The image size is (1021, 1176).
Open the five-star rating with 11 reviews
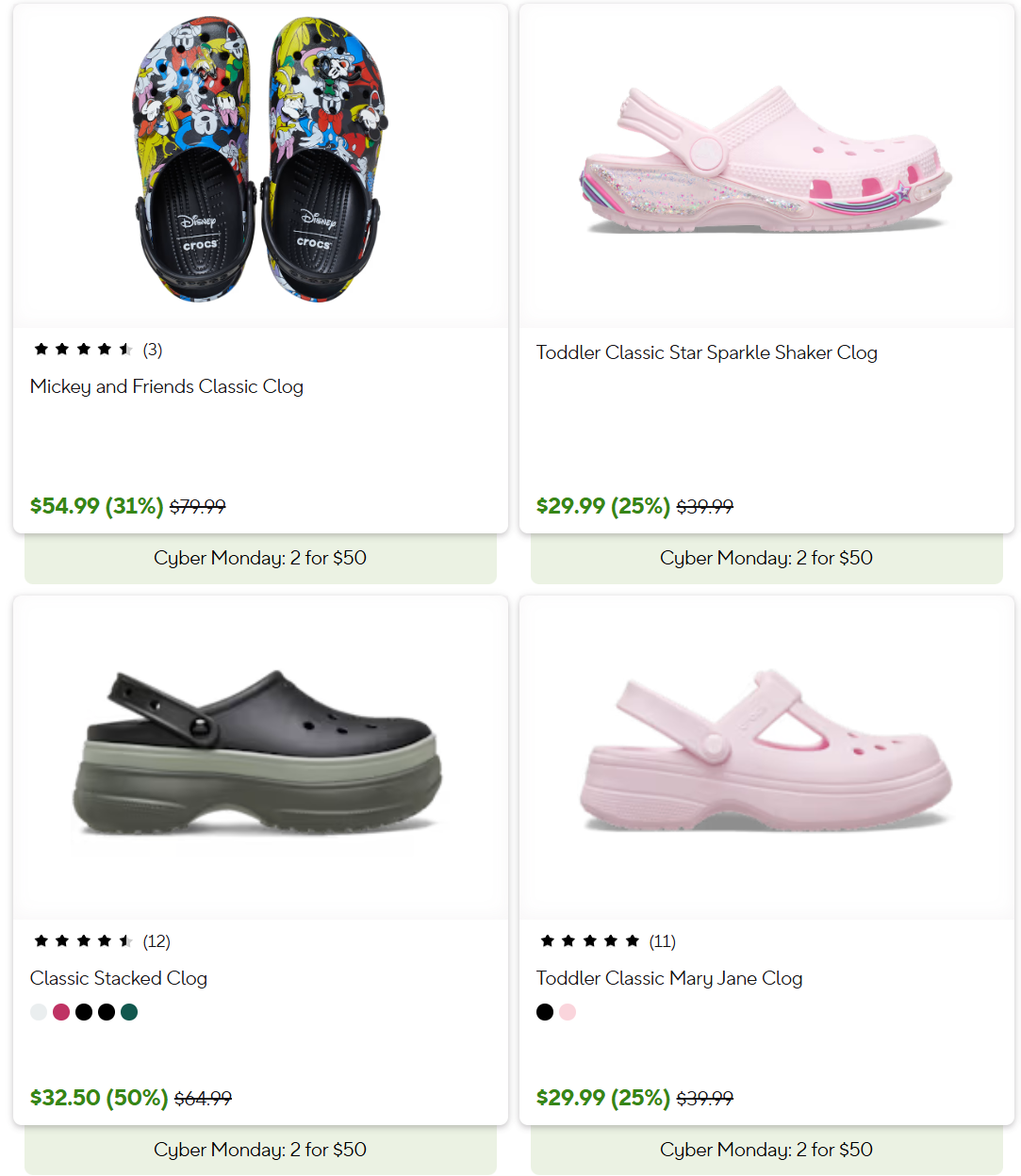[x=607, y=941]
